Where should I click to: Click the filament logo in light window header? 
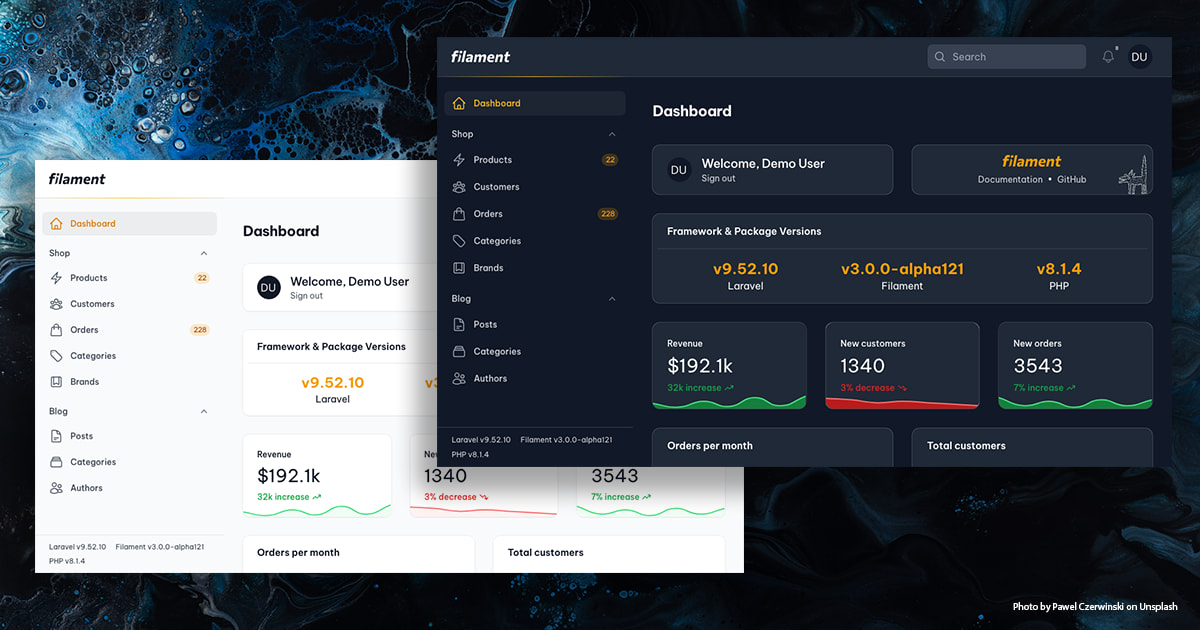[x=77, y=179]
